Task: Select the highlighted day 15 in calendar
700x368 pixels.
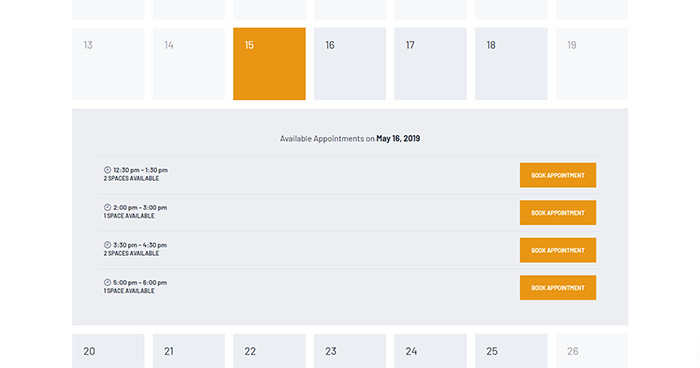Action: (269, 64)
